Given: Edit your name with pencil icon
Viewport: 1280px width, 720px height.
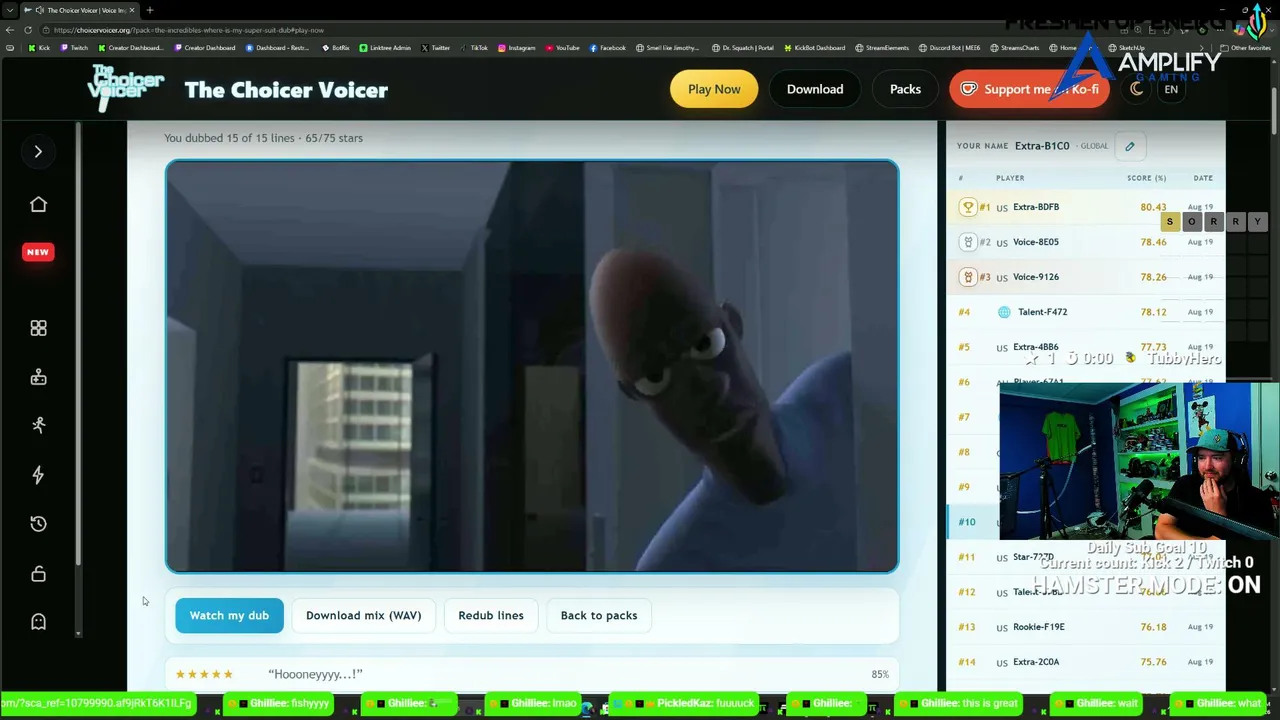Looking at the screenshot, I should tap(1130, 146).
